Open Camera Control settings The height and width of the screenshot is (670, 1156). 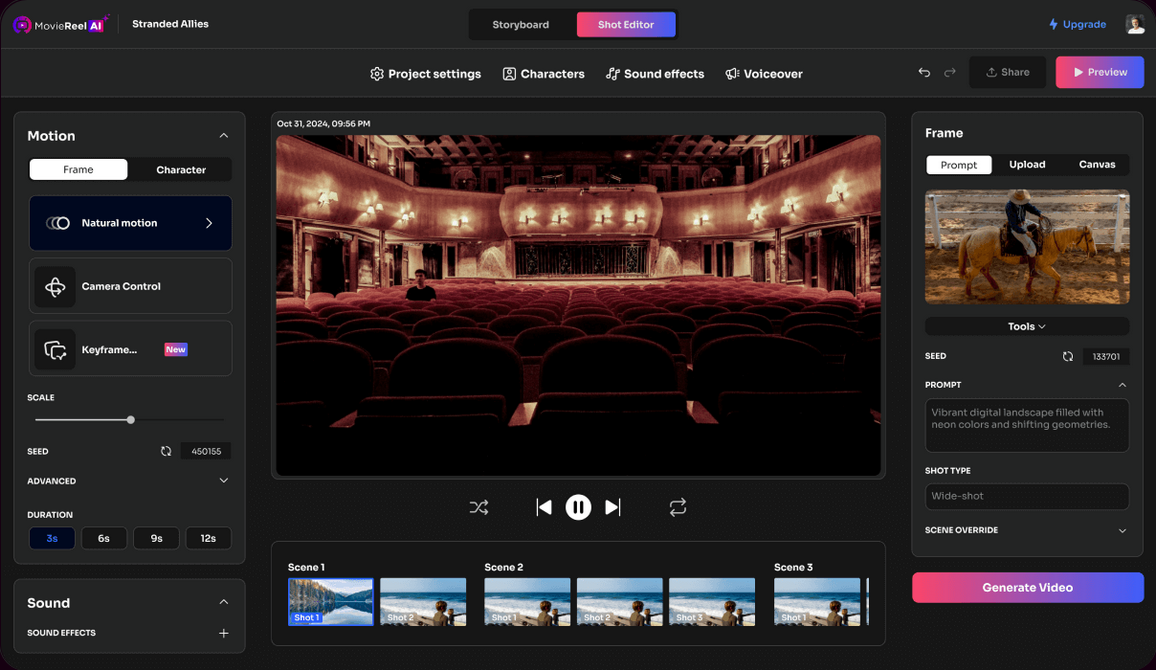[130, 287]
